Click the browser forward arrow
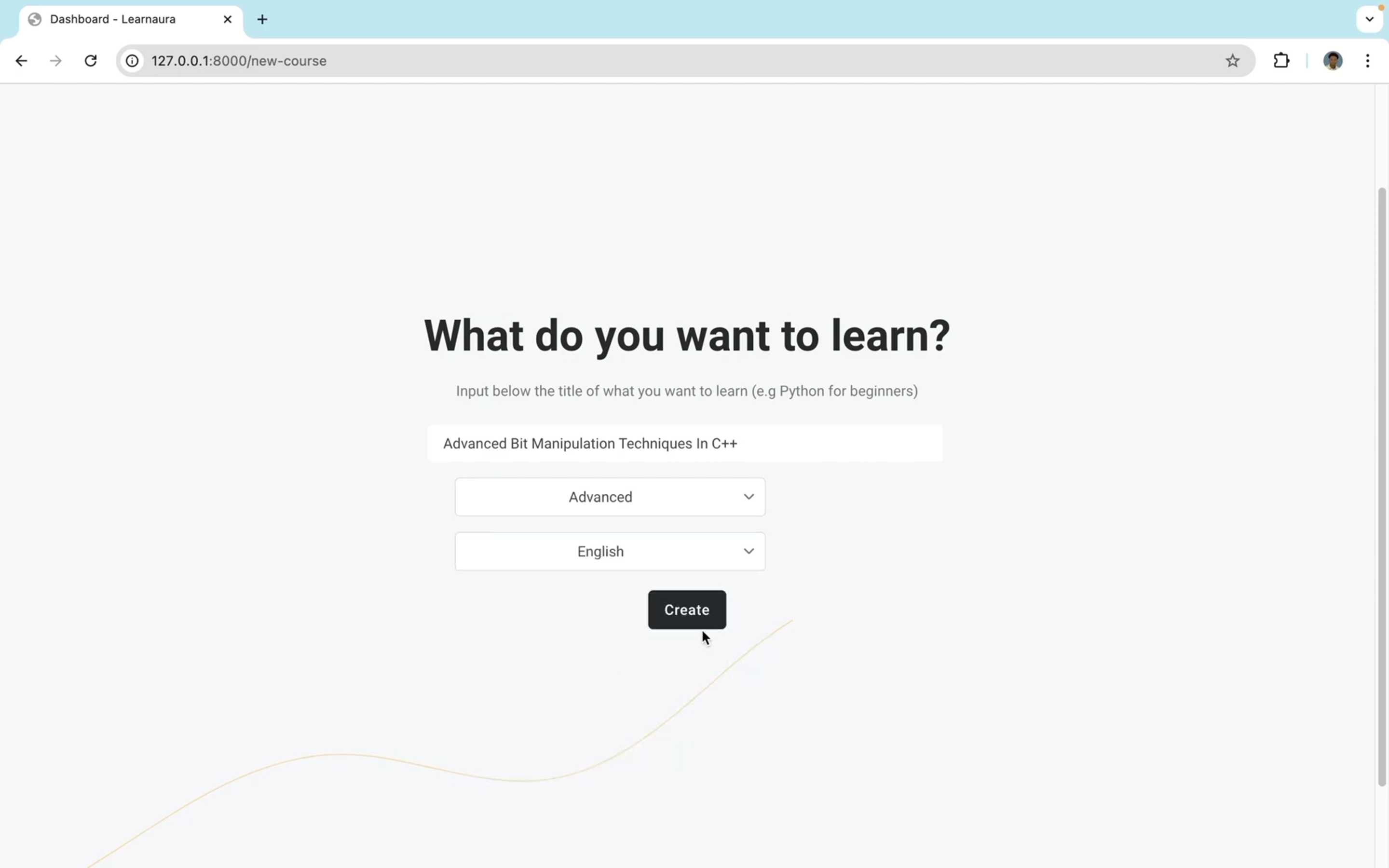1389x868 pixels. (55, 61)
